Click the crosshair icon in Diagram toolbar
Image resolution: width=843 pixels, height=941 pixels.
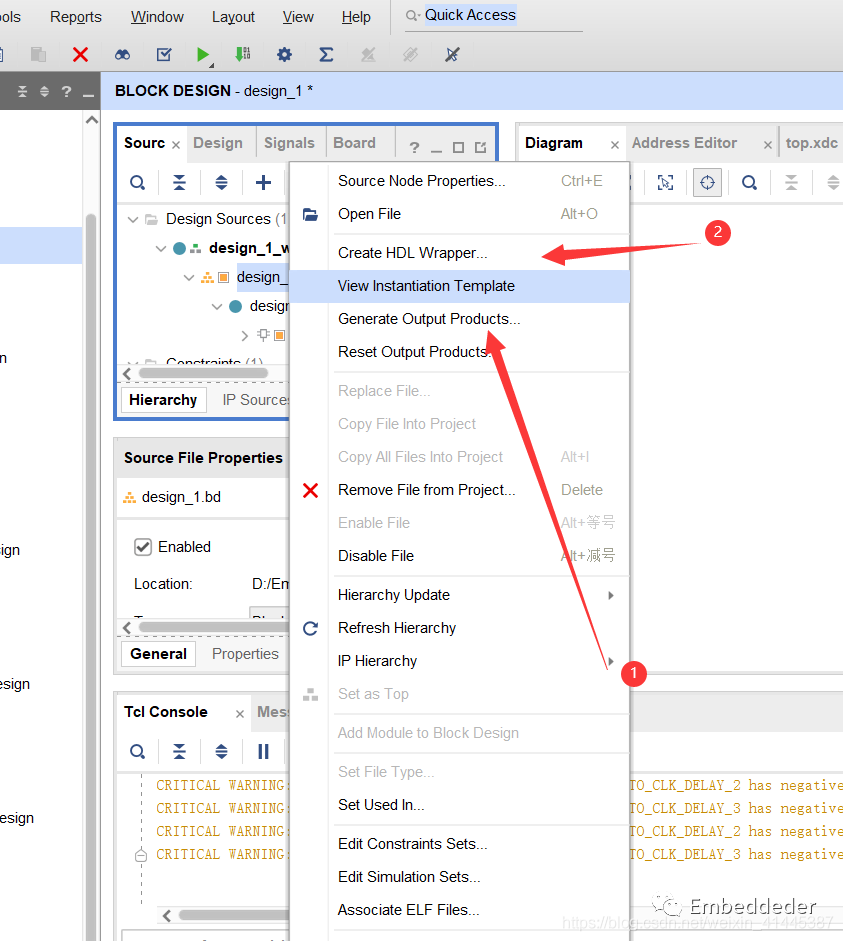(707, 182)
